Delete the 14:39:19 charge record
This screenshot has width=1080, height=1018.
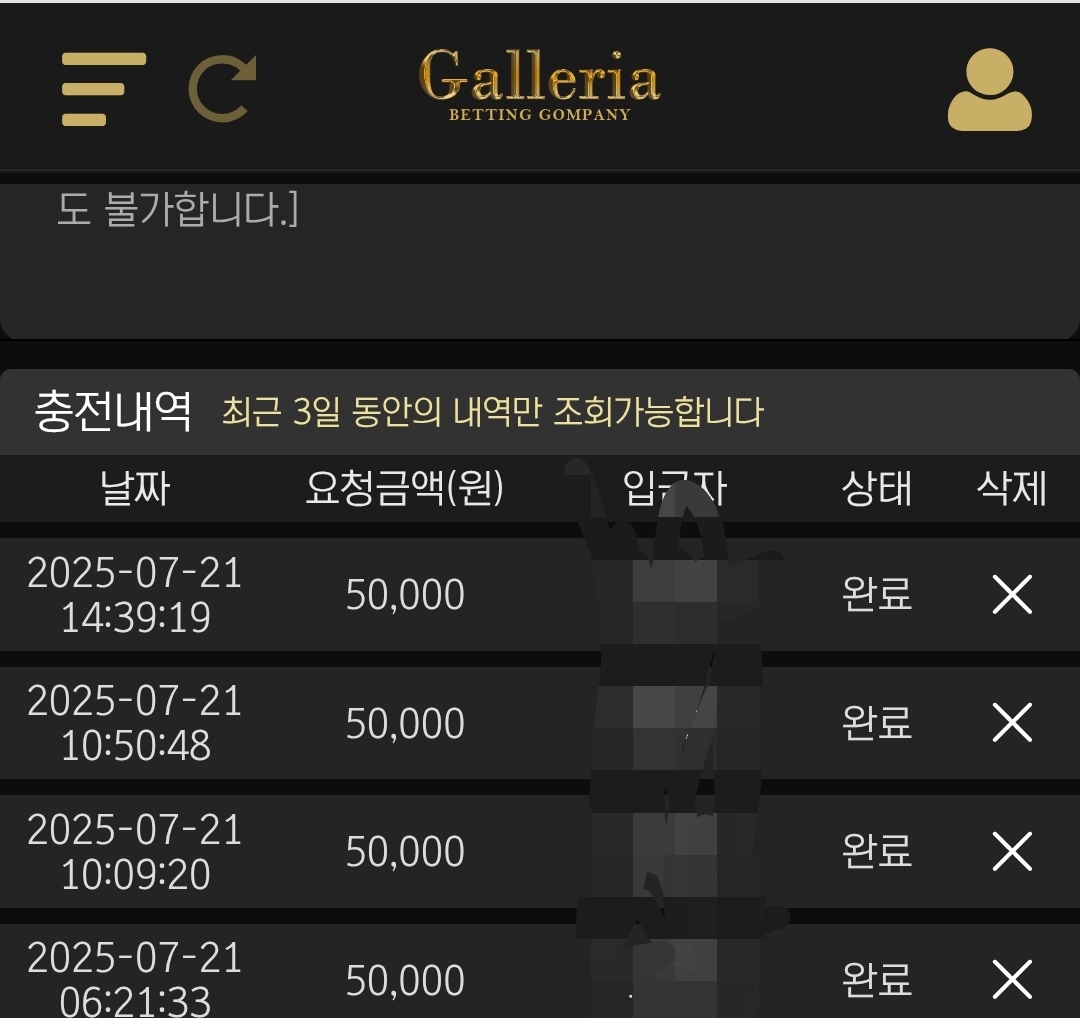click(1012, 594)
